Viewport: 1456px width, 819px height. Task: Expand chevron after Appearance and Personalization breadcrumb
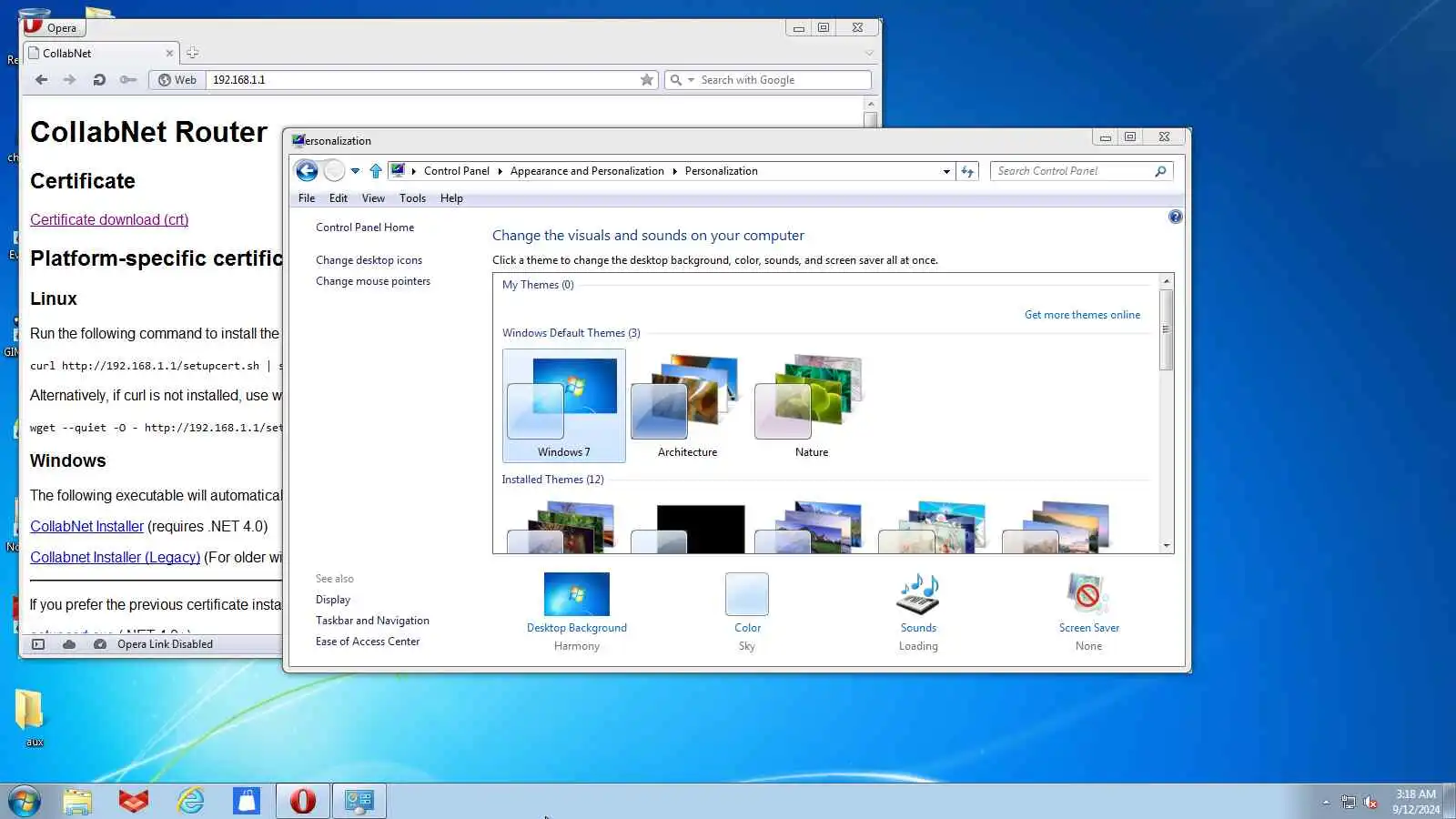(674, 171)
